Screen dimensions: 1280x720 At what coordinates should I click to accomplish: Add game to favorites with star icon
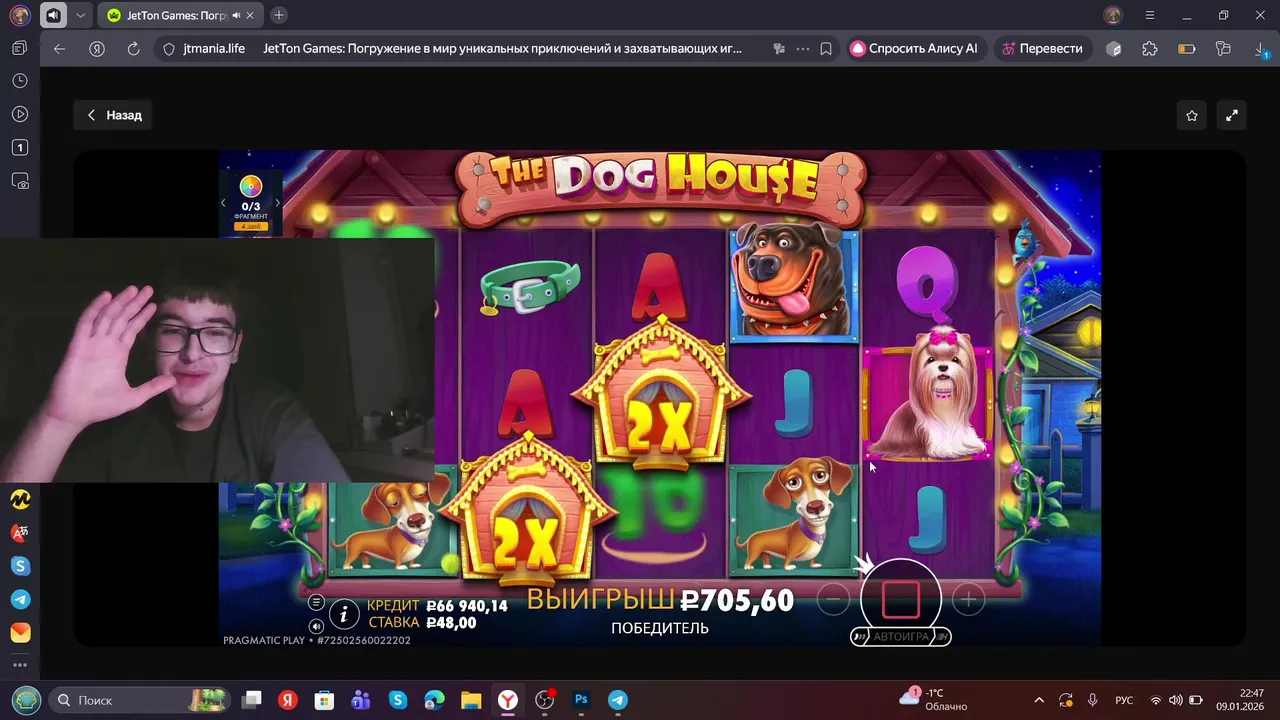tap(1192, 115)
